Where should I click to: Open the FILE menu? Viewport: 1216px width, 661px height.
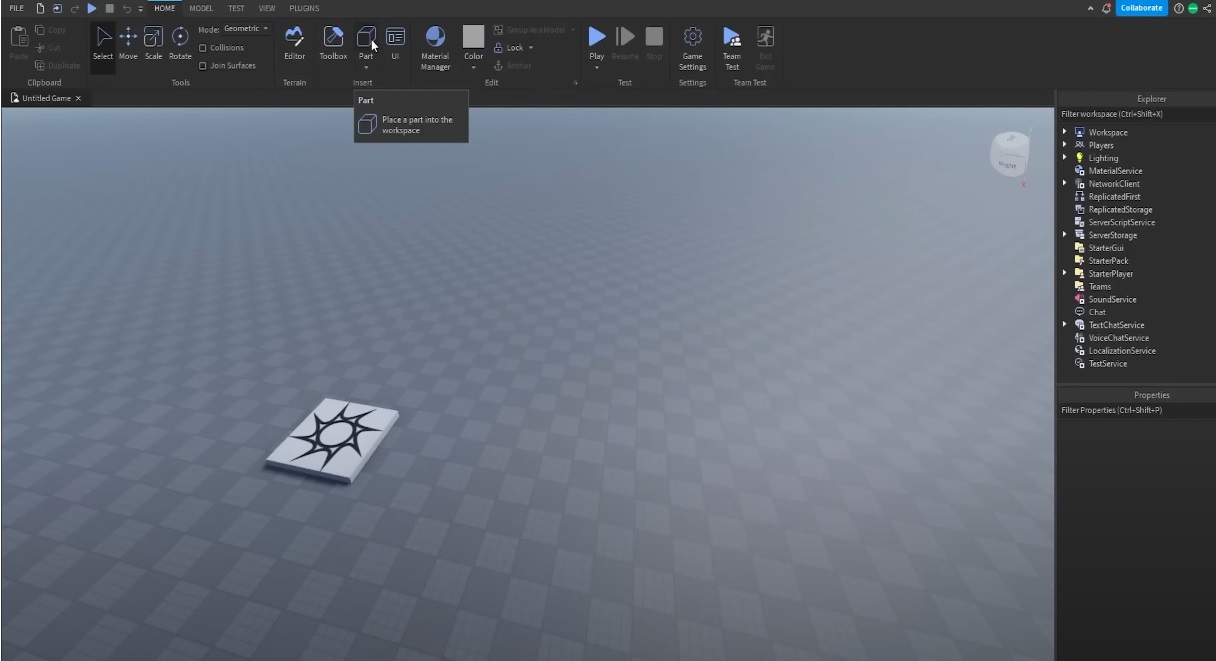pos(16,8)
